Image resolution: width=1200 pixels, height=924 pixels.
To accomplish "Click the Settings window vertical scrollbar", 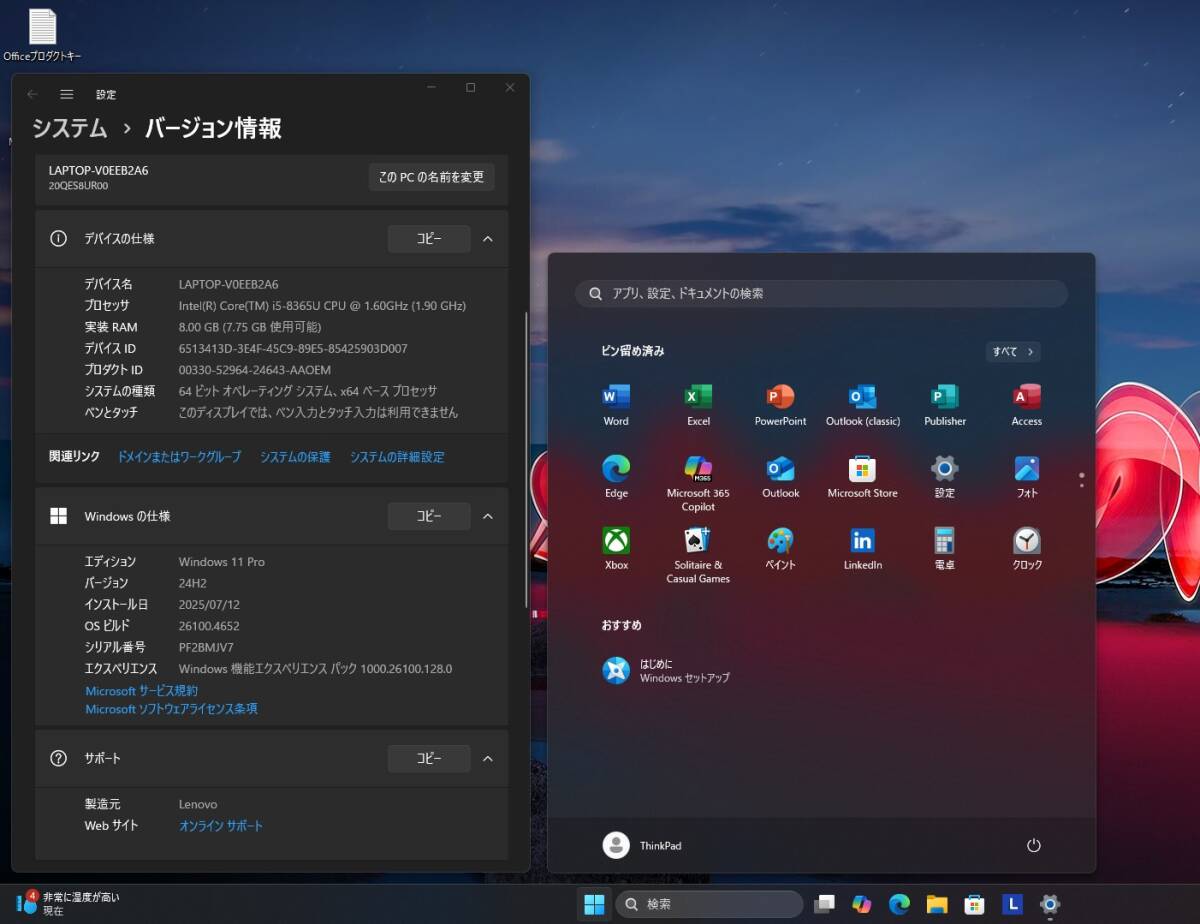I will tap(527, 460).
